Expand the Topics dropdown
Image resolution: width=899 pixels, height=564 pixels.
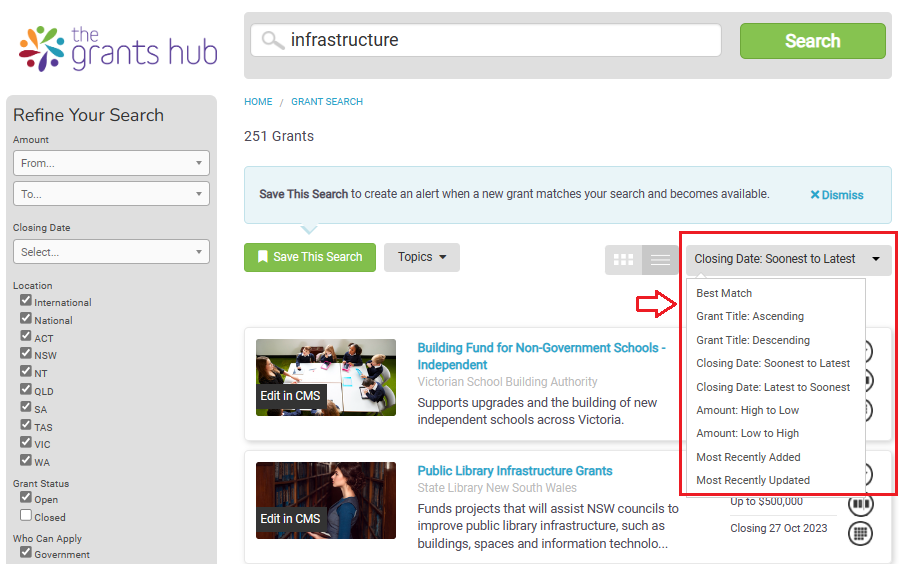pos(421,257)
